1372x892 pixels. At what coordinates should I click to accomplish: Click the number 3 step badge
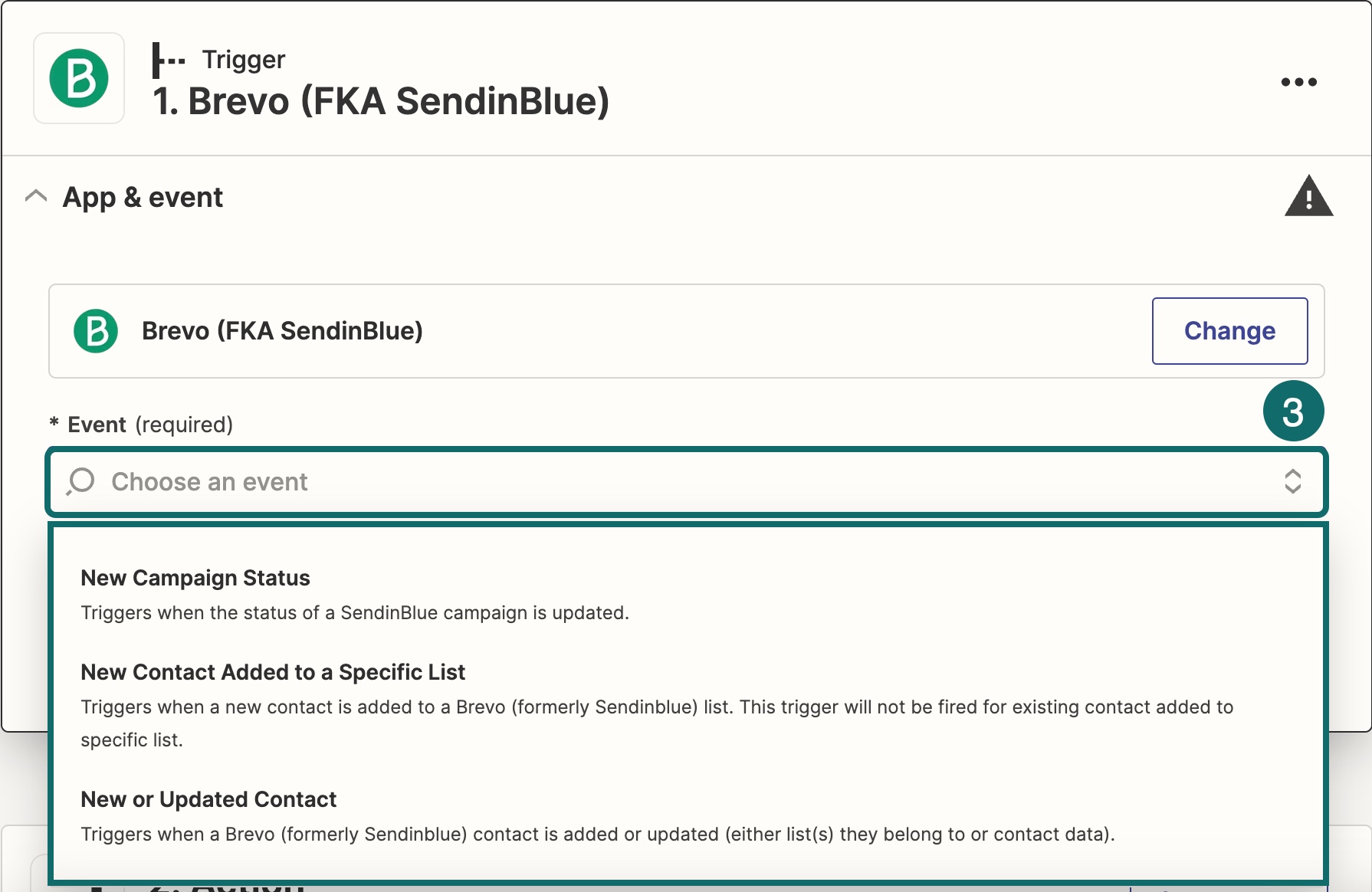[x=1293, y=412]
